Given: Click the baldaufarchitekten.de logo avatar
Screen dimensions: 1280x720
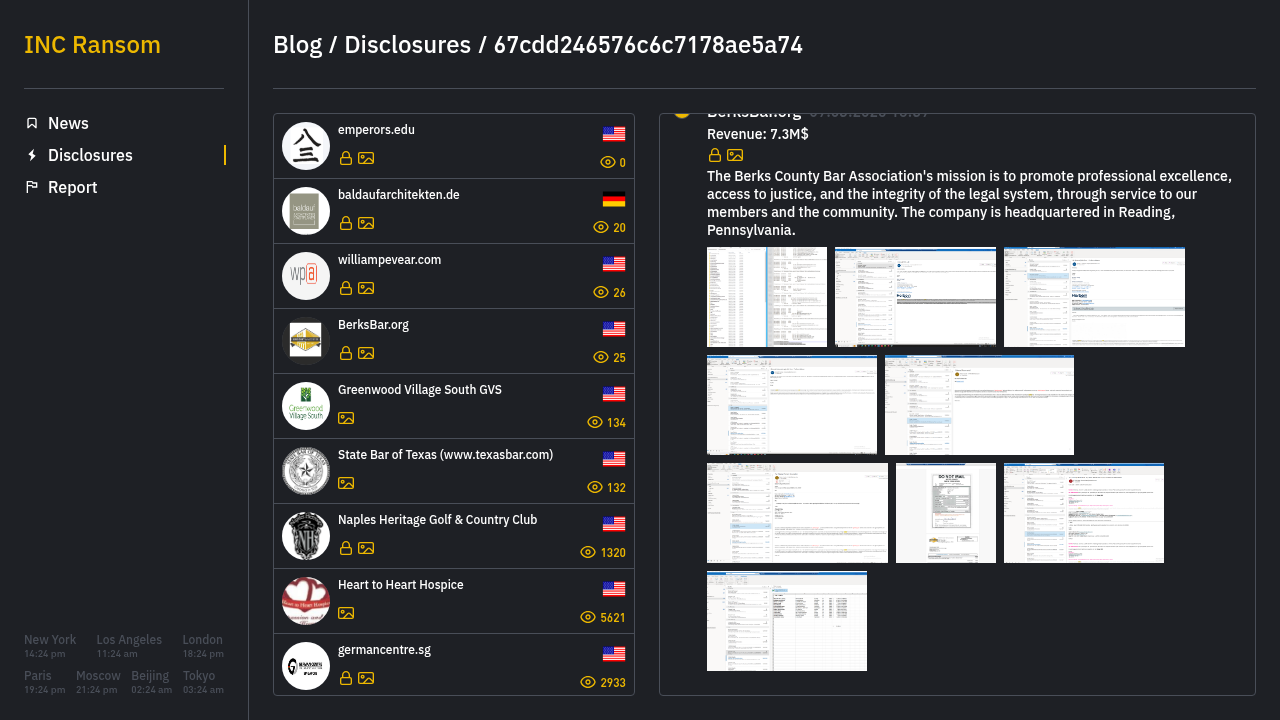Looking at the screenshot, I should (306, 211).
